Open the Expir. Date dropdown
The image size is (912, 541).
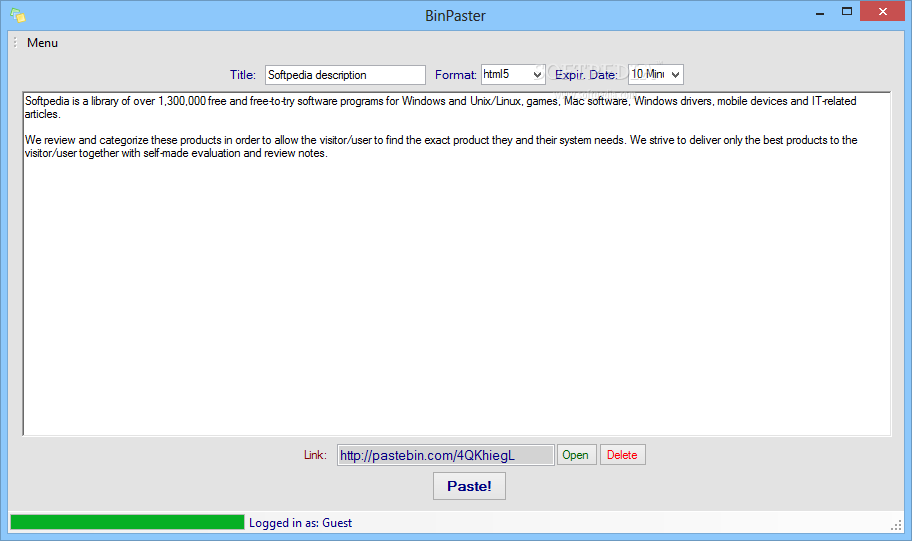click(x=656, y=74)
